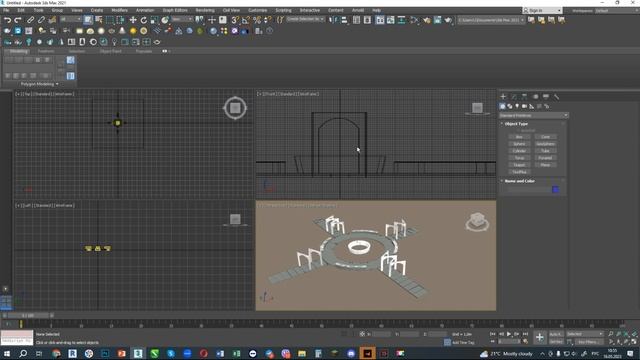Click the Undo arrow in main toolbar
The image size is (640, 360).
click(x=7, y=20)
